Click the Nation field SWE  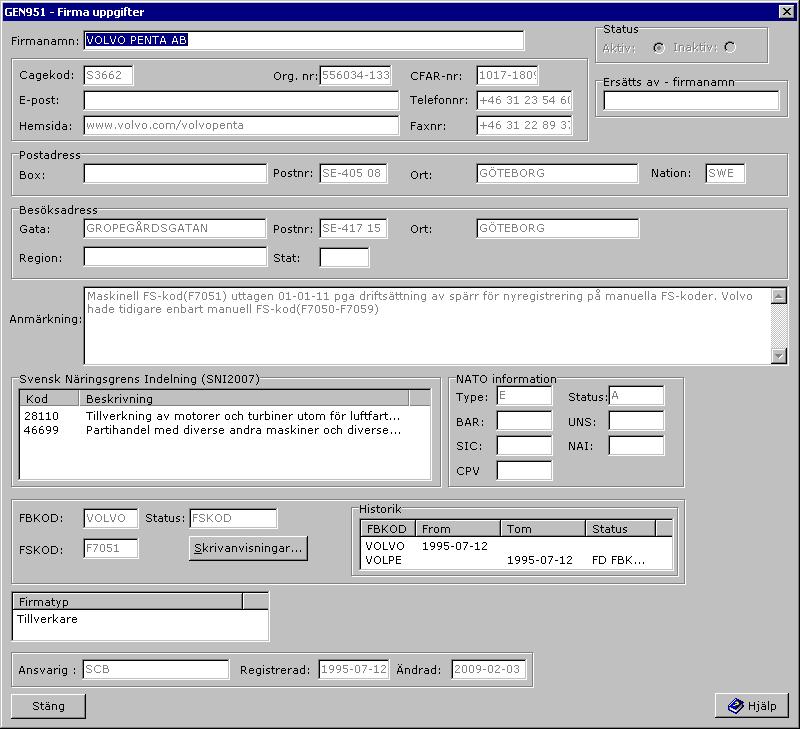click(x=725, y=173)
